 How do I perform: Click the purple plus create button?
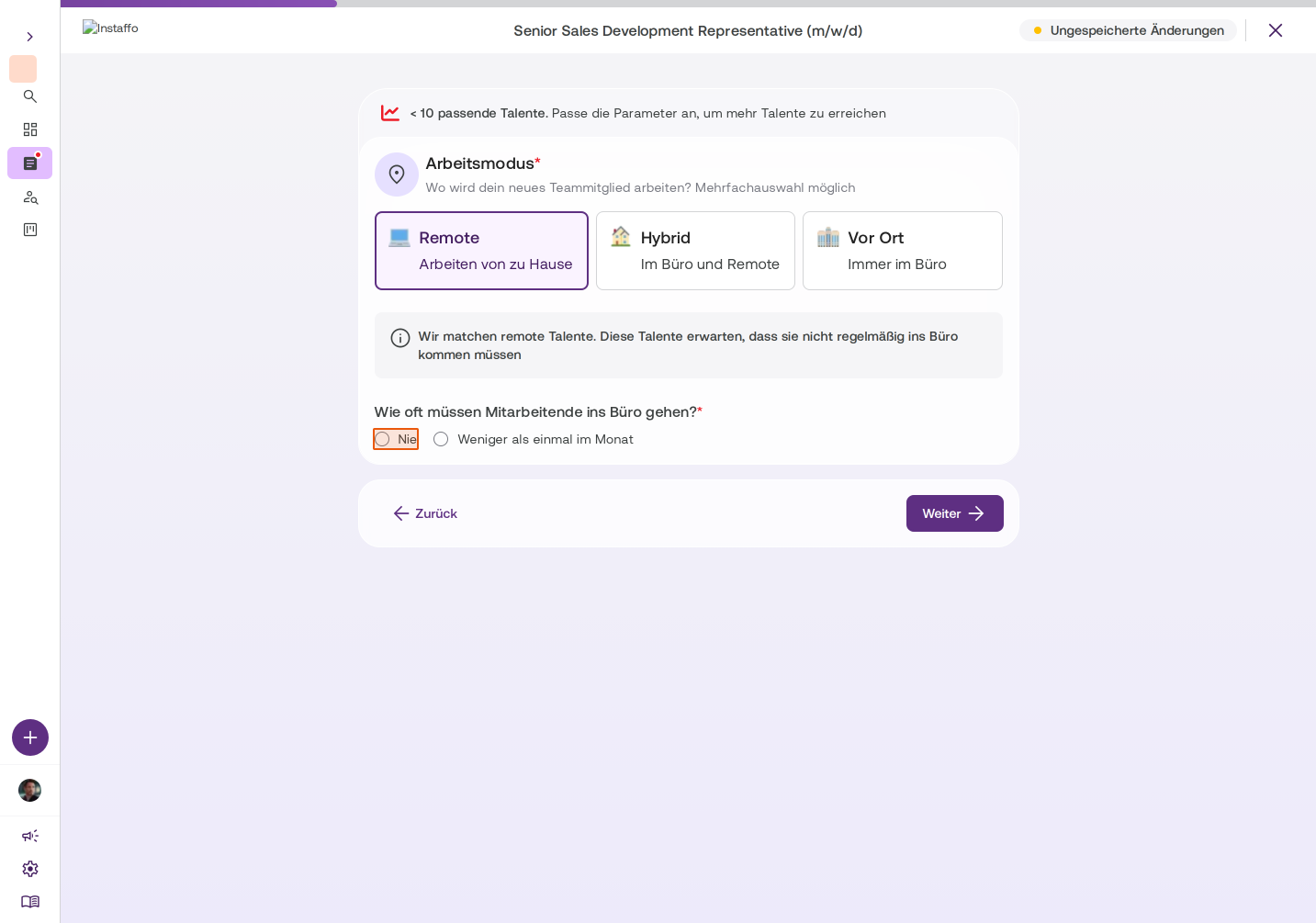pos(30,737)
